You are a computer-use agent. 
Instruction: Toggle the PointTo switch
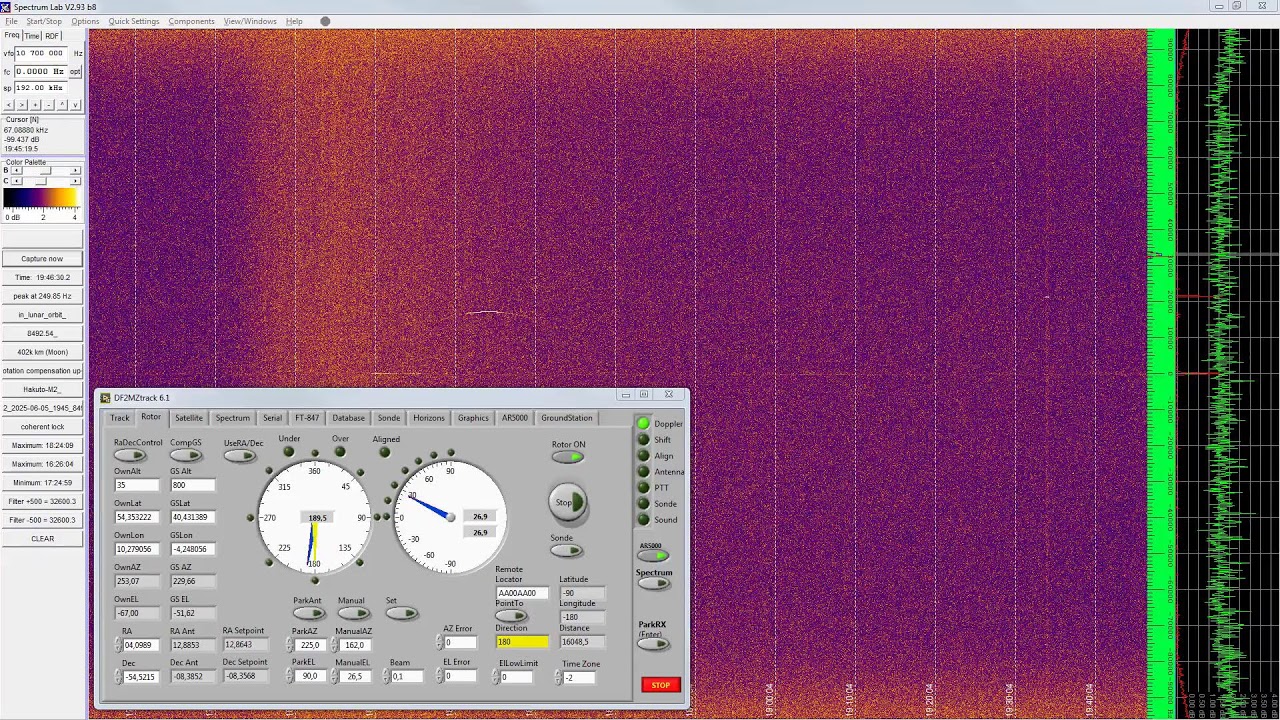tap(512, 615)
